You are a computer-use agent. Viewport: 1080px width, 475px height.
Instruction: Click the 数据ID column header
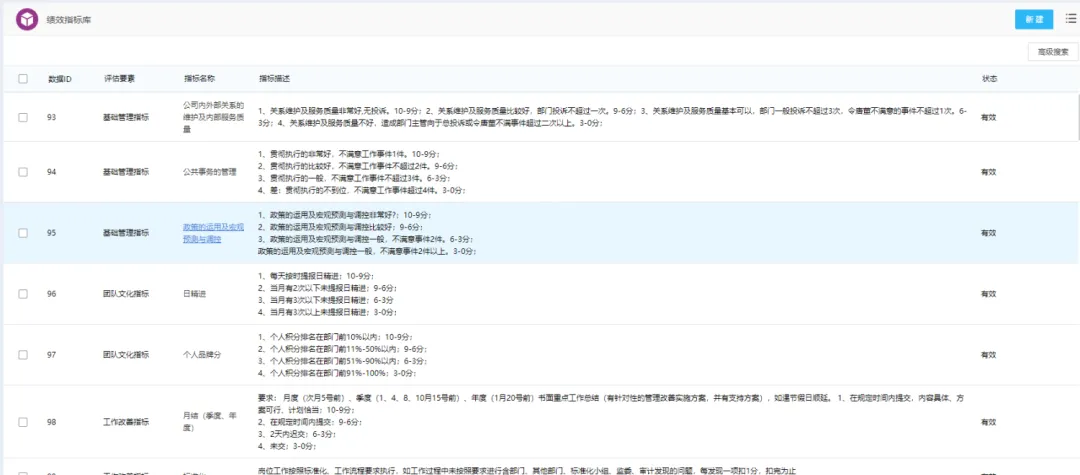tap(60, 79)
